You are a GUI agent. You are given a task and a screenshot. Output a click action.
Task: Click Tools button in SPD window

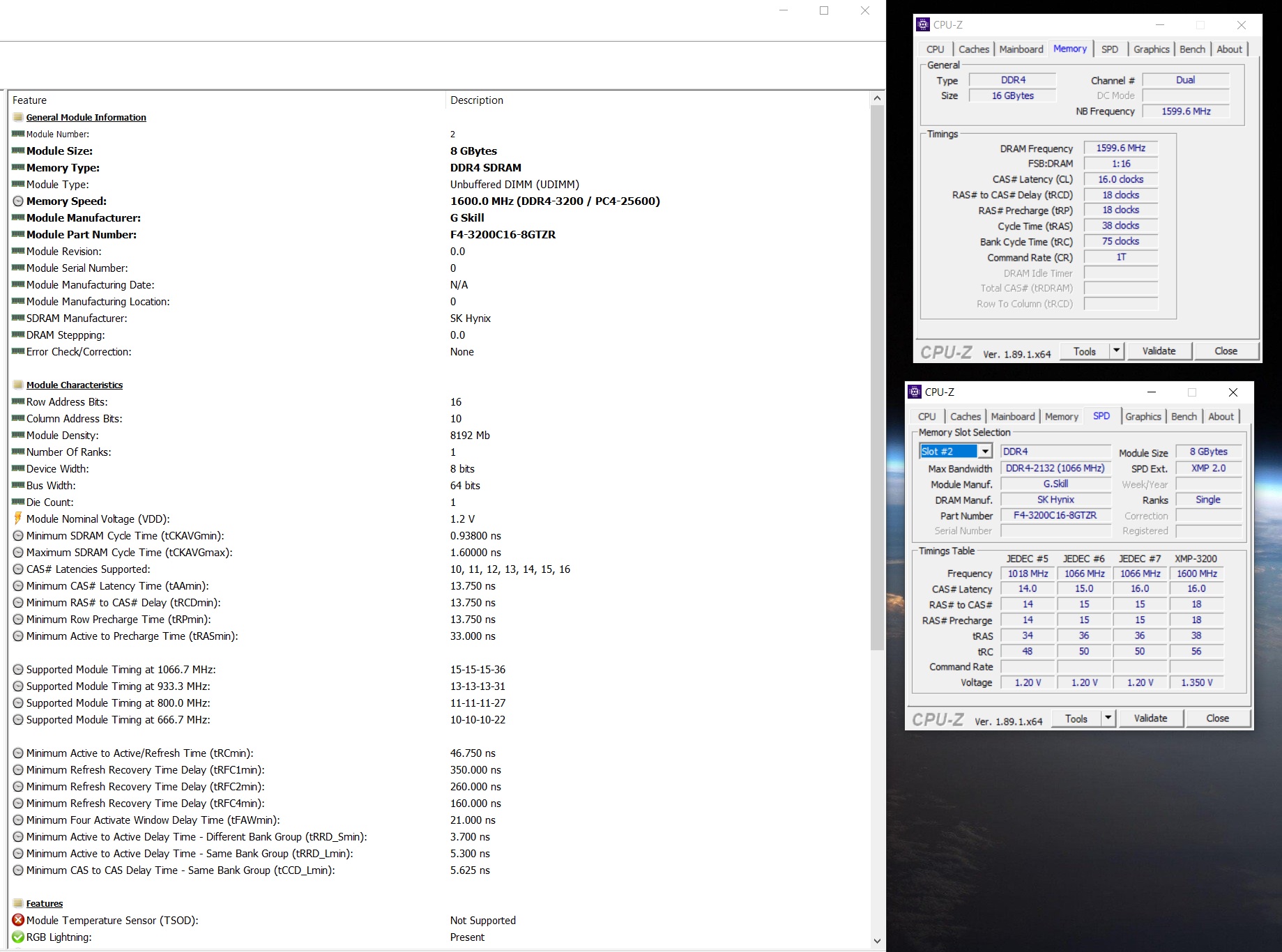click(1076, 718)
